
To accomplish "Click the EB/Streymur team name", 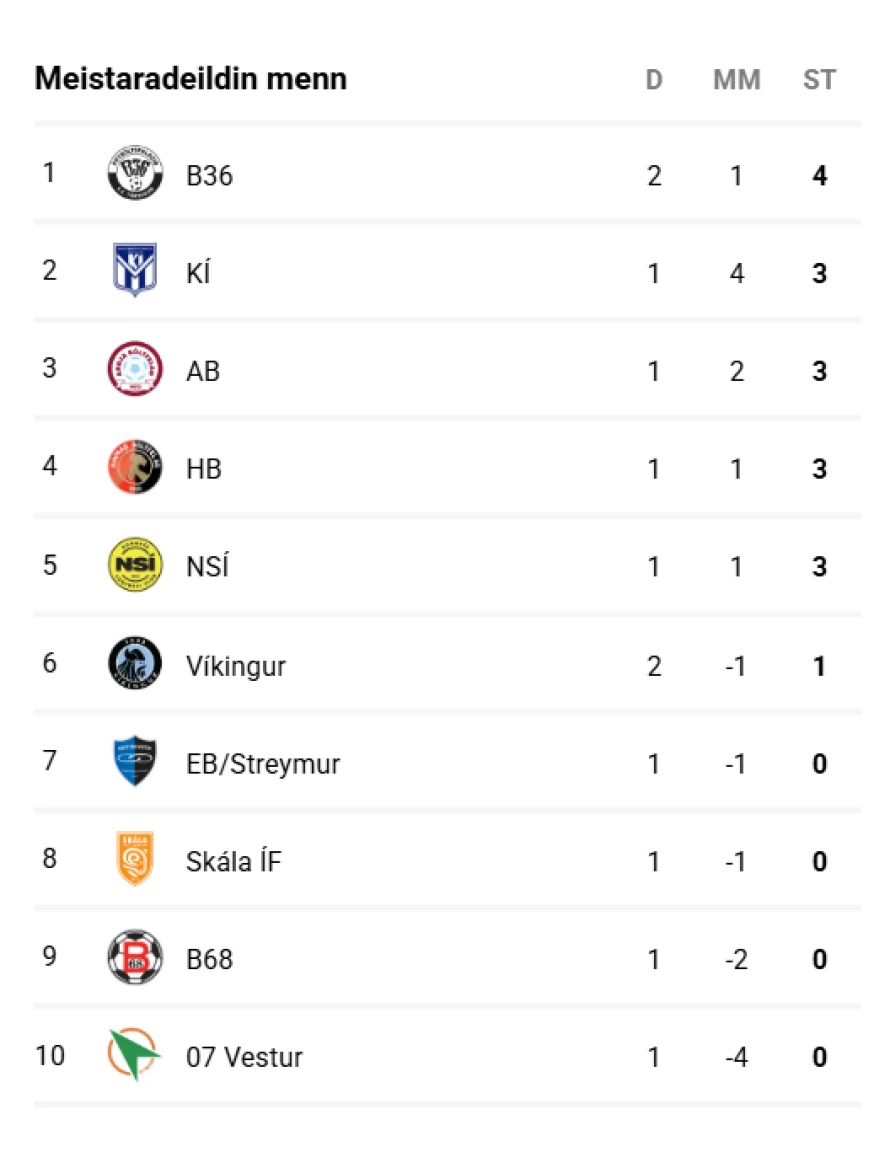I will (x=263, y=764).
